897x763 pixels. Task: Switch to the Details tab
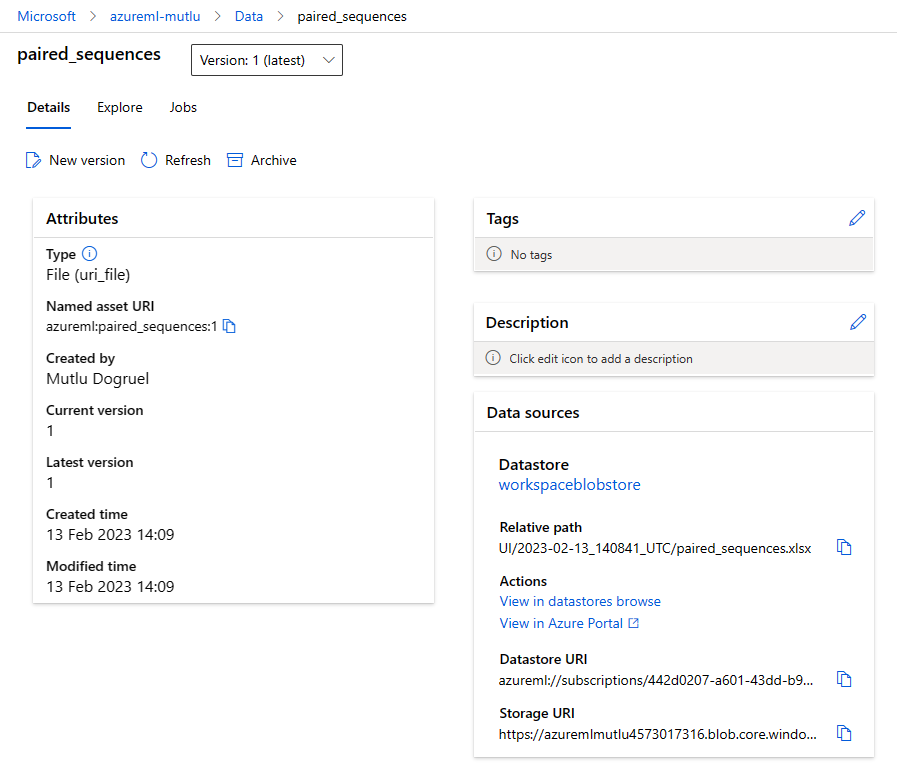point(49,108)
